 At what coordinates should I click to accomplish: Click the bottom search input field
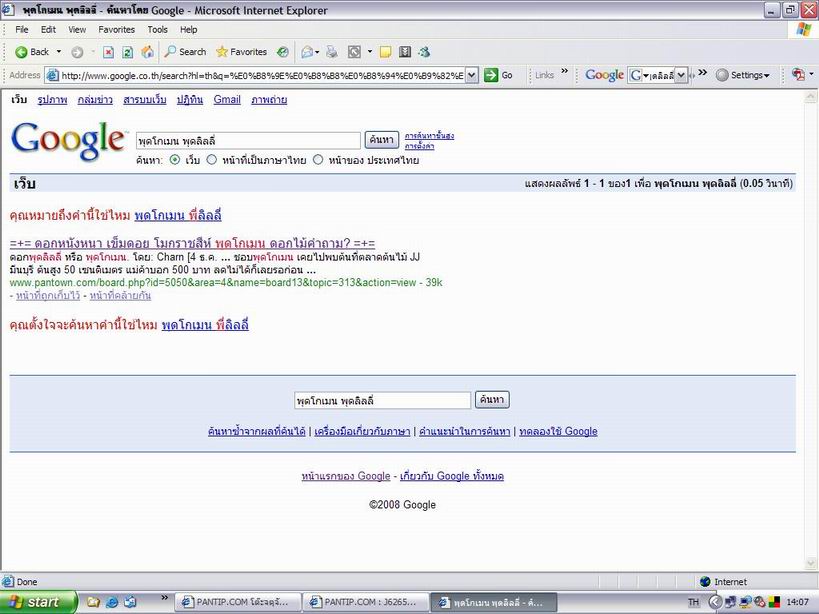click(x=382, y=400)
